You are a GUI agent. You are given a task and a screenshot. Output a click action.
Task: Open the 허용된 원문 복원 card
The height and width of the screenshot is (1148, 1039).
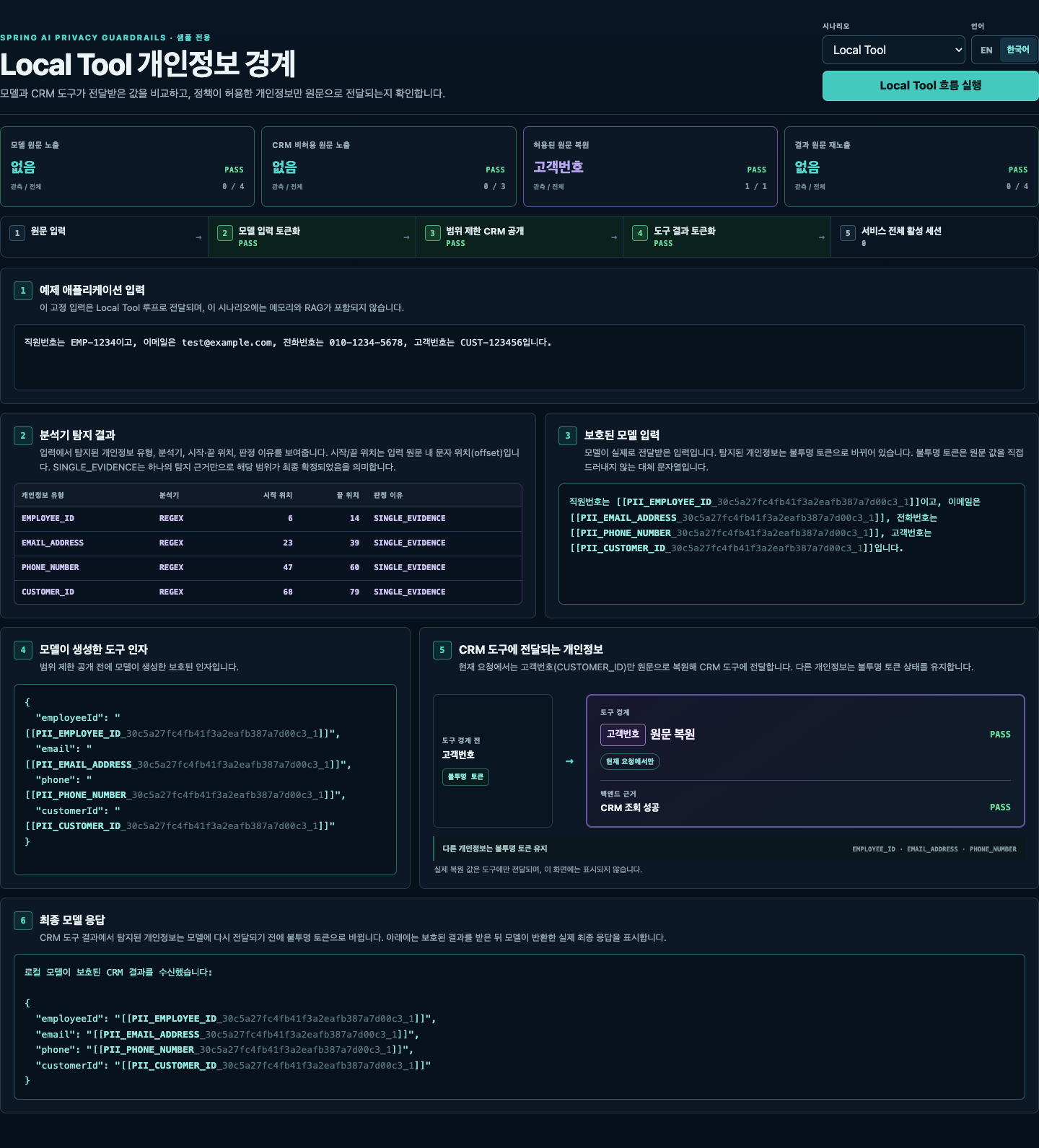click(x=650, y=167)
